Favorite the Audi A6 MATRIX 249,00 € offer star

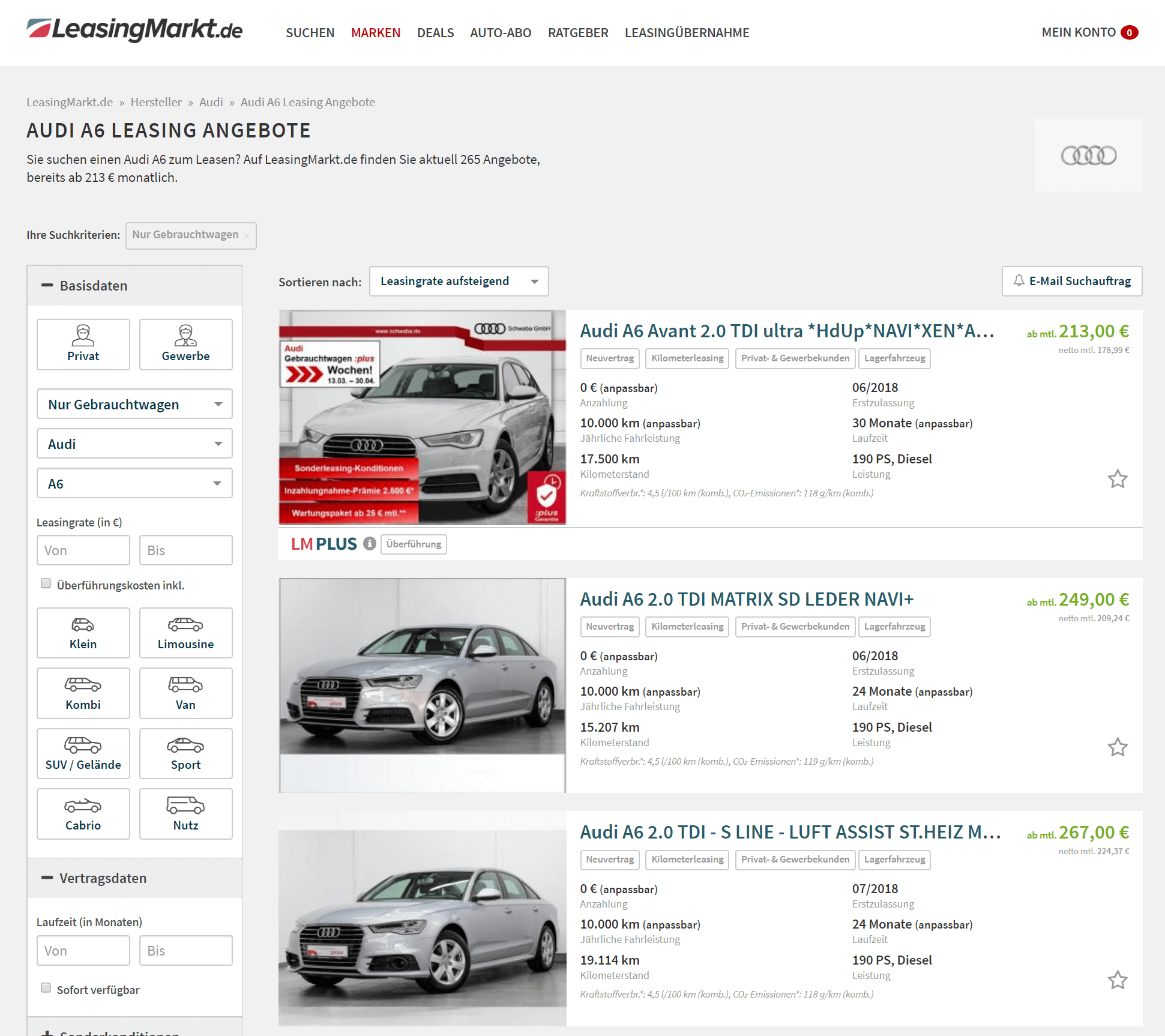tap(1118, 747)
